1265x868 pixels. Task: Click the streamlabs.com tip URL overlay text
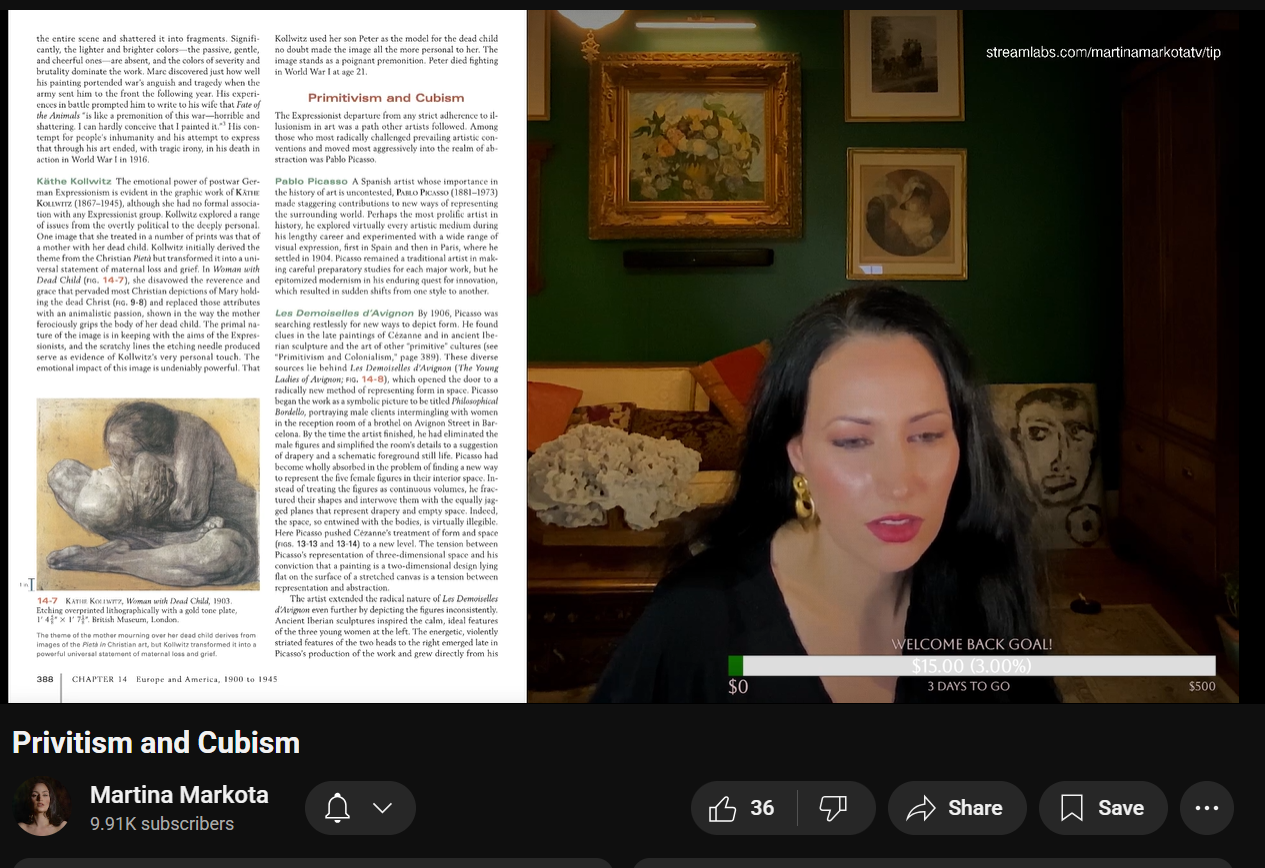(1103, 52)
